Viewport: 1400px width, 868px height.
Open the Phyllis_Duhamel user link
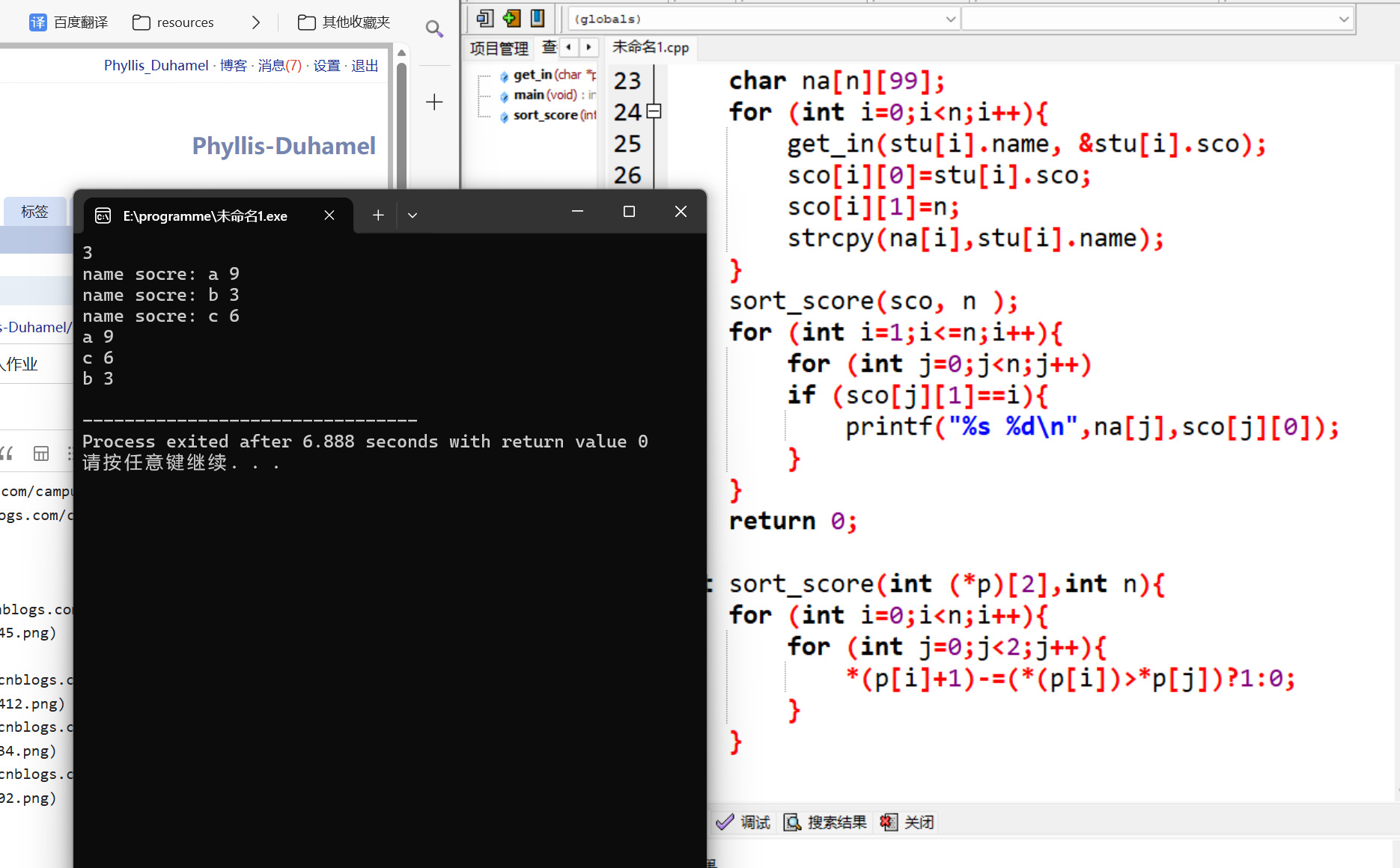(x=156, y=66)
